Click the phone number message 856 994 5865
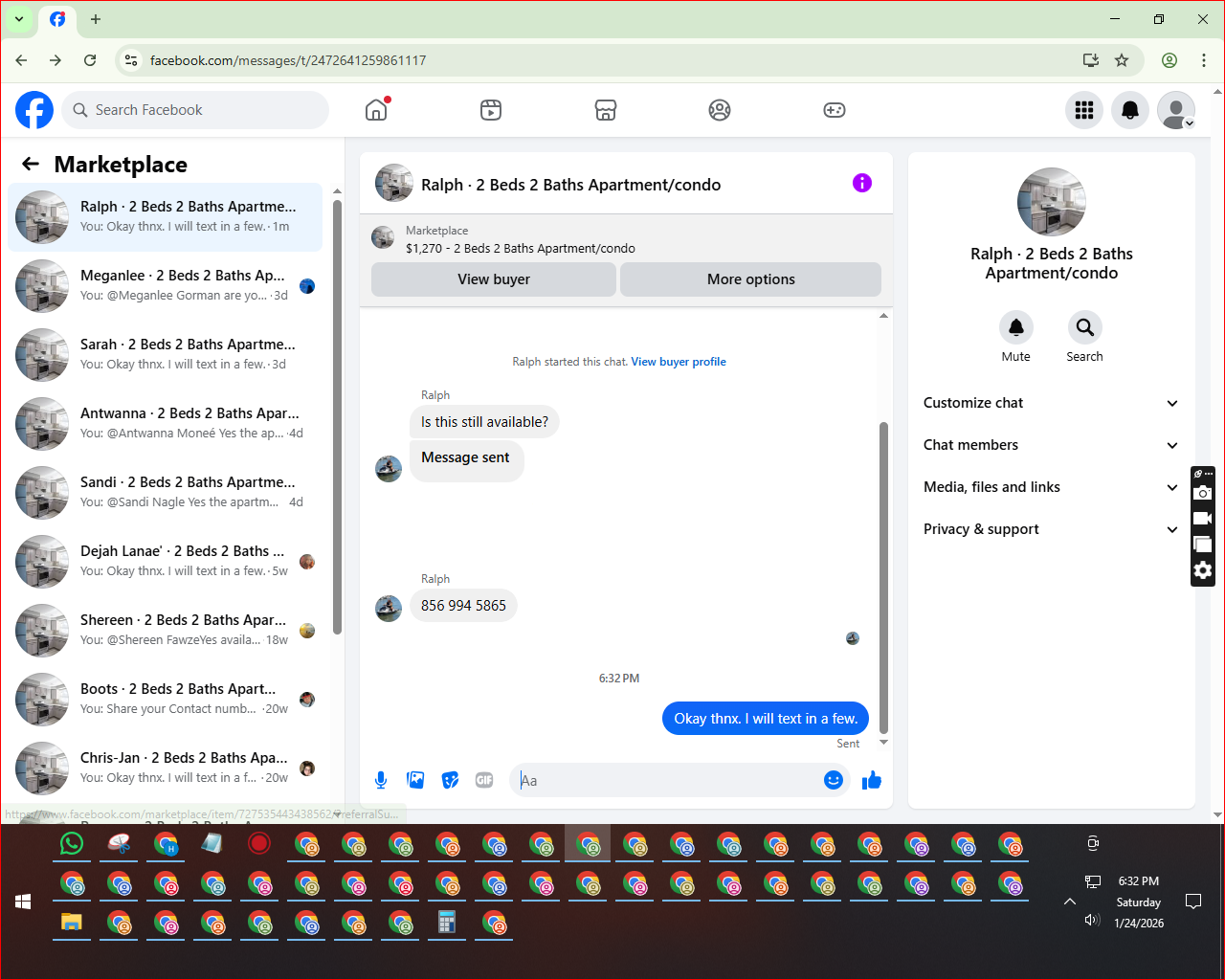The height and width of the screenshot is (980, 1225). pos(463,606)
